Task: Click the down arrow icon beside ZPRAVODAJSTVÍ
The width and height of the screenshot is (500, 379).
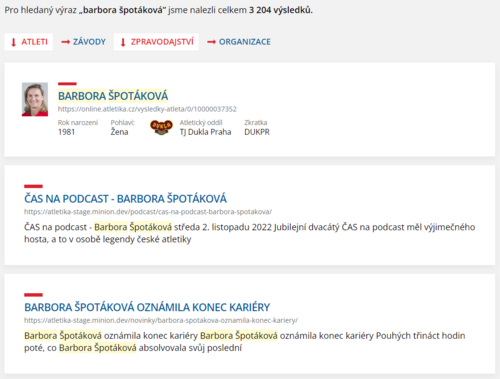Action: (x=123, y=42)
